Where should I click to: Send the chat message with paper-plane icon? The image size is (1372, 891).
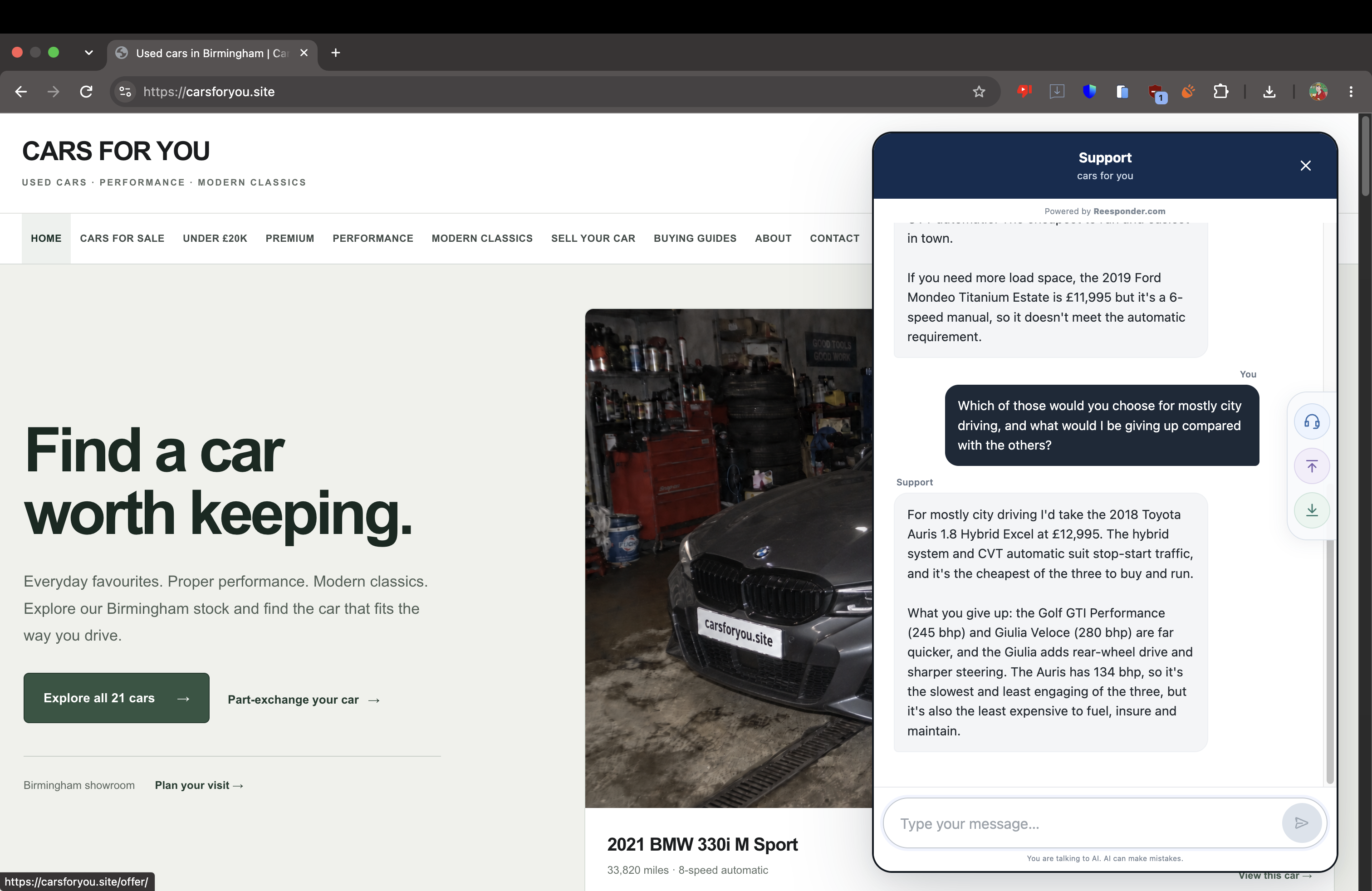pos(1301,823)
